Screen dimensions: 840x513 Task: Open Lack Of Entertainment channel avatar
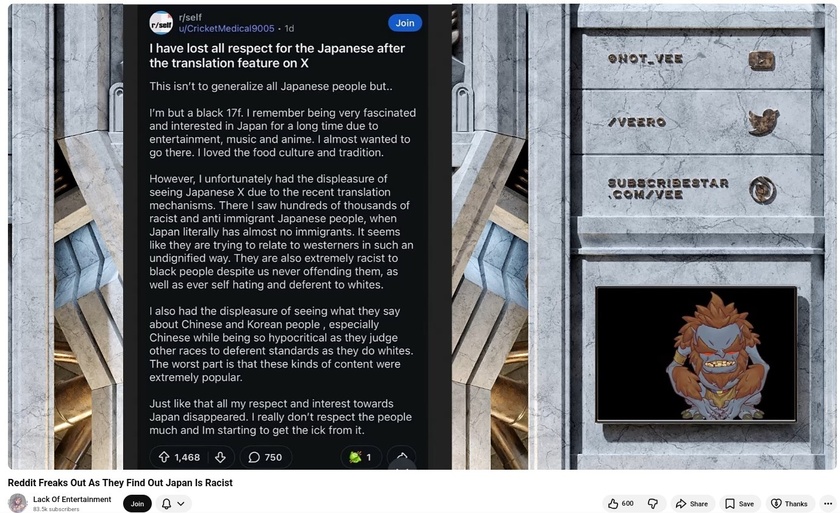click(x=17, y=503)
